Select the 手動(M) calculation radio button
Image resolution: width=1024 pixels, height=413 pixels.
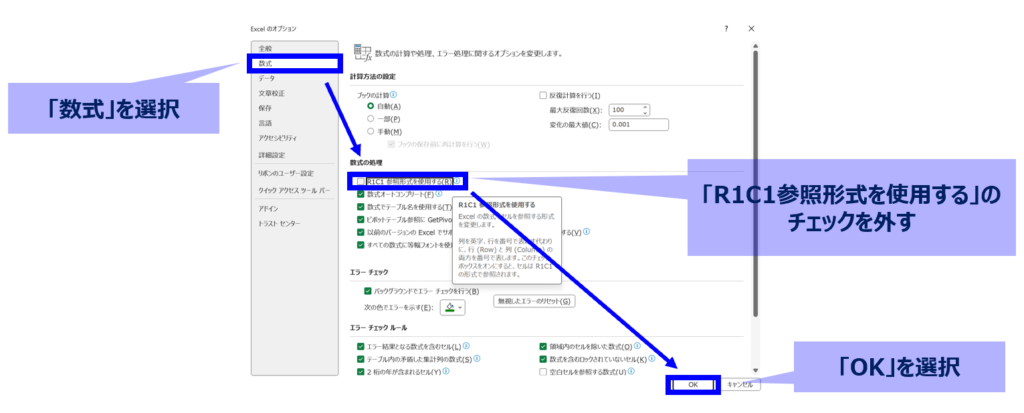(371, 131)
